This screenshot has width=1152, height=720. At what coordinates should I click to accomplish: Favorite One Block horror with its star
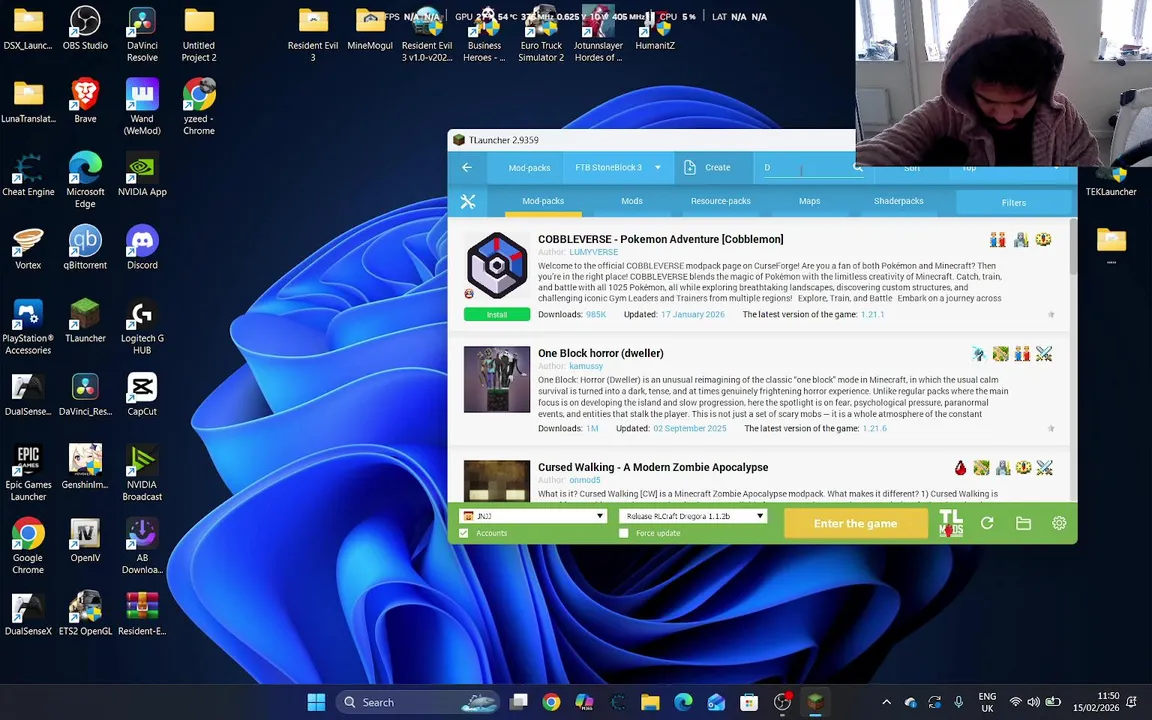click(1051, 428)
